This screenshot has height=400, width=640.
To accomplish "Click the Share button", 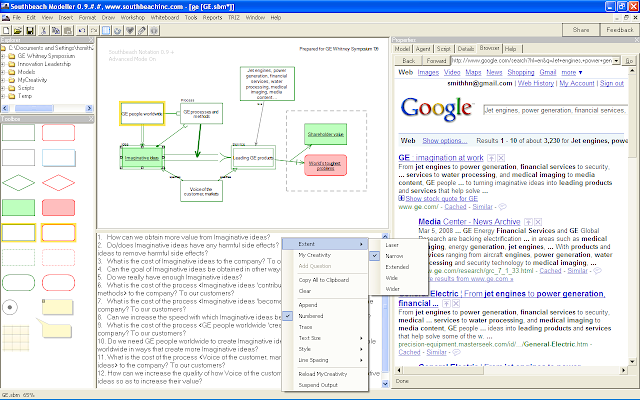I will click(x=581, y=30).
